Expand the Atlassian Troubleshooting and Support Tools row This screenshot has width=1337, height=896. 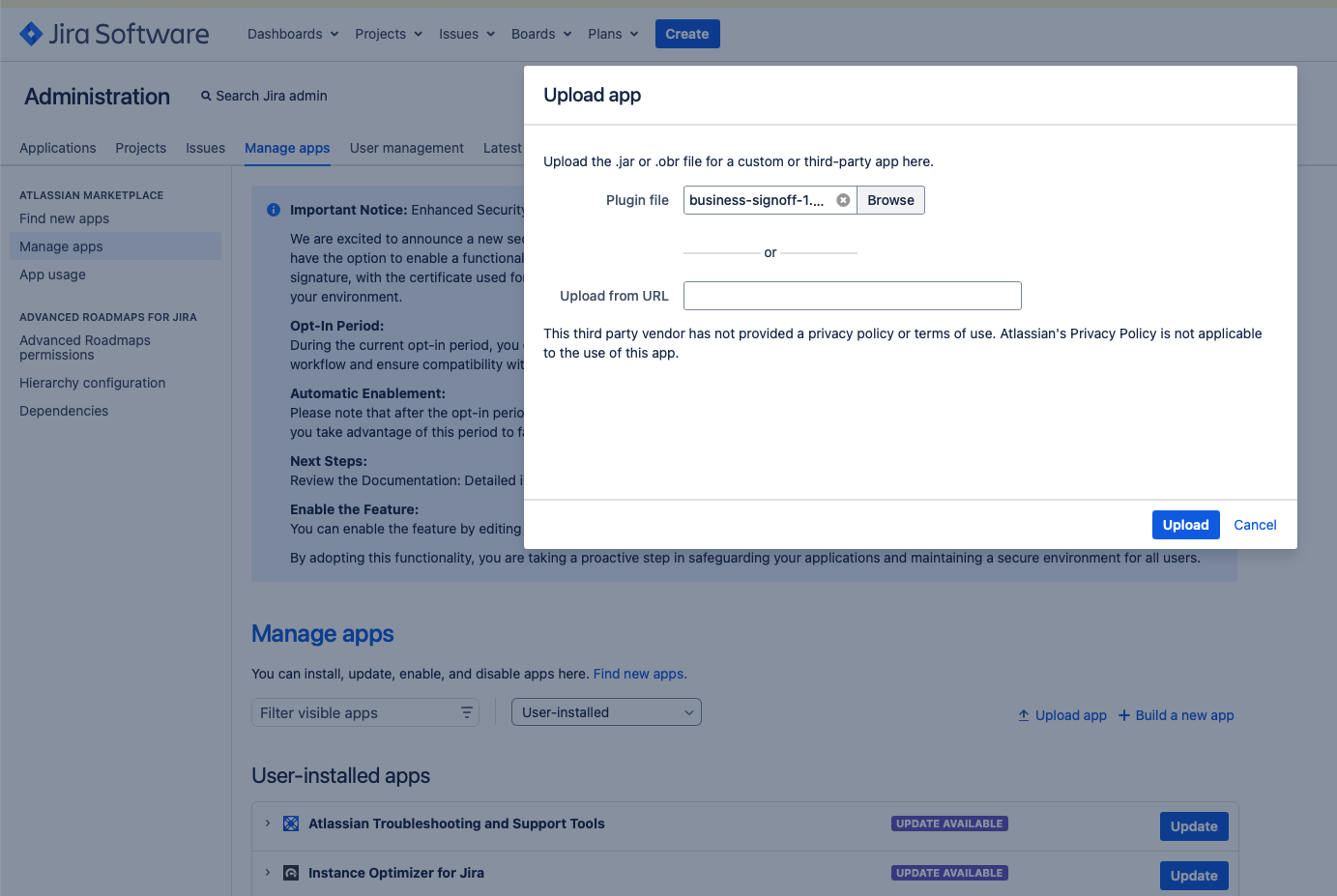coord(268,824)
